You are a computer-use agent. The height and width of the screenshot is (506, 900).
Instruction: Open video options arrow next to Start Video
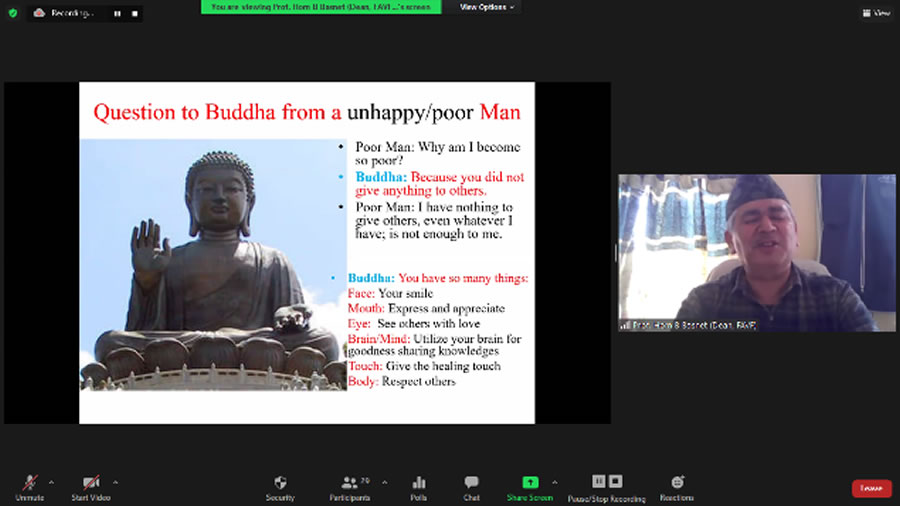point(115,482)
